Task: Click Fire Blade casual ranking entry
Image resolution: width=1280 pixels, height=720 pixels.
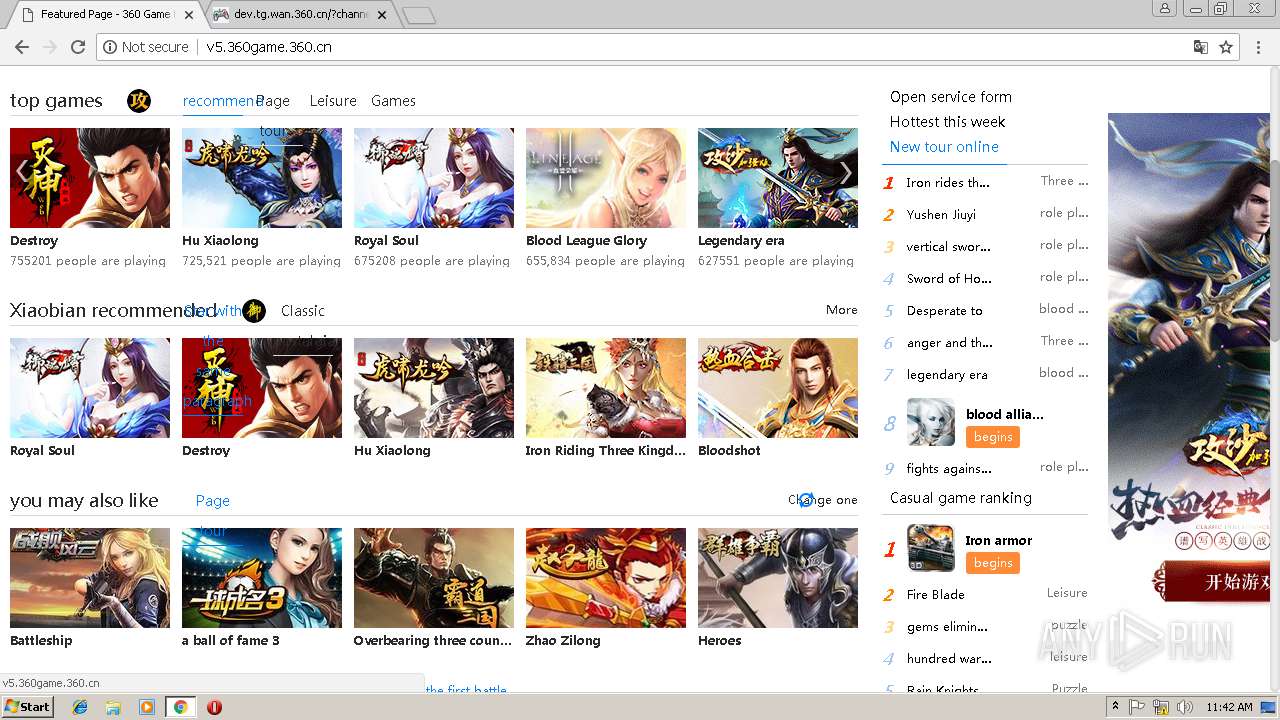Action: pos(936,595)
